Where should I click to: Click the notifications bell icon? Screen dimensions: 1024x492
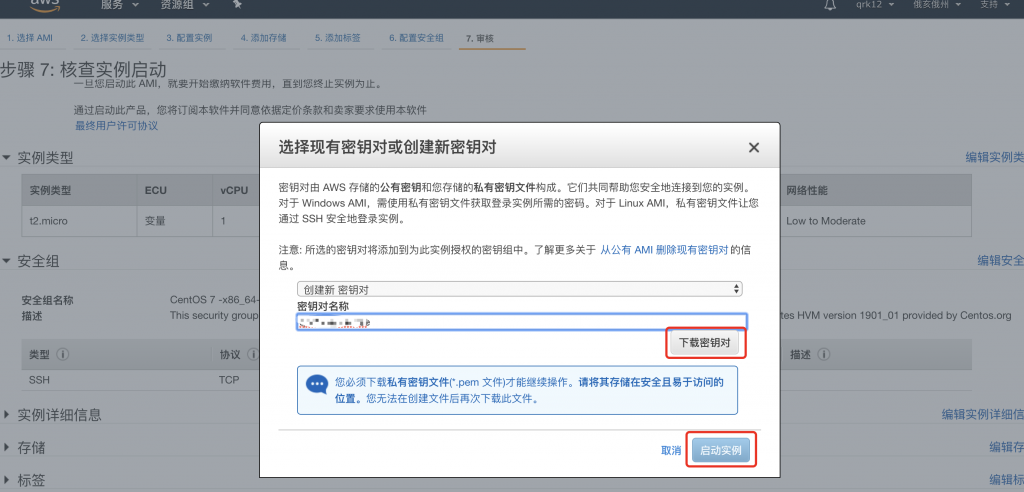[830, 5]
